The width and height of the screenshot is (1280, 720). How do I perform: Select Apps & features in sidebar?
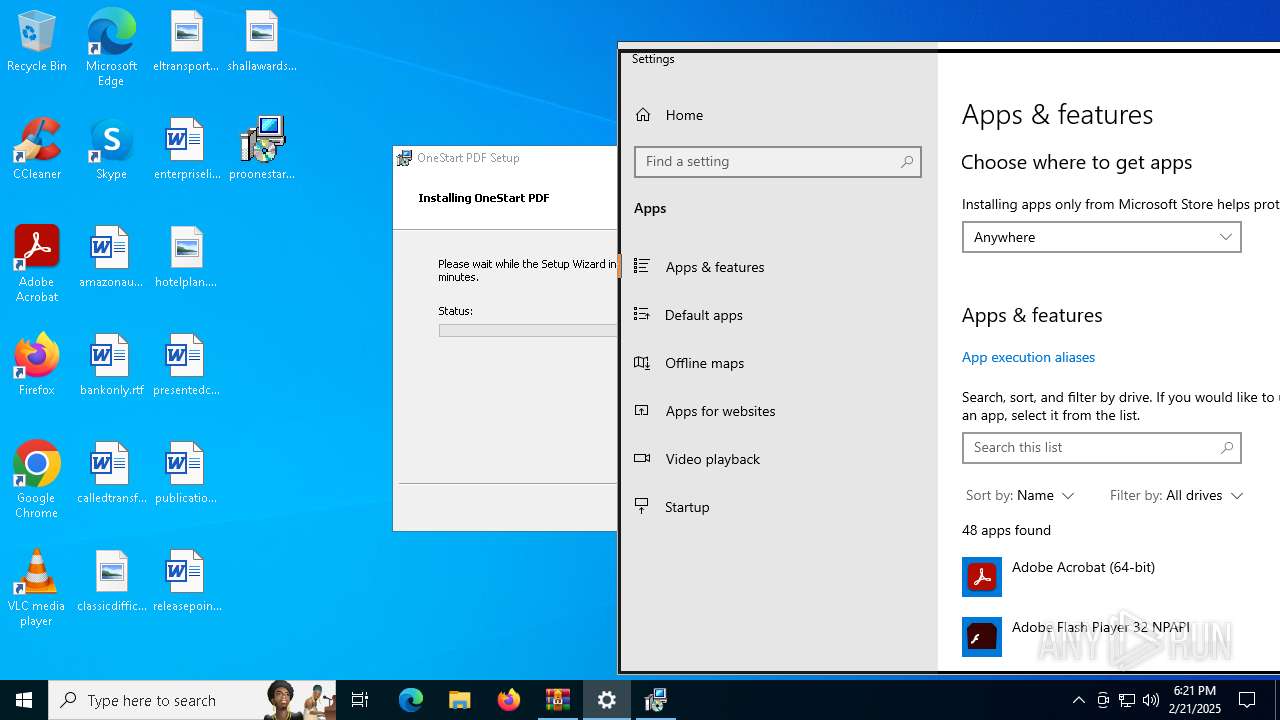coord(779,267)
